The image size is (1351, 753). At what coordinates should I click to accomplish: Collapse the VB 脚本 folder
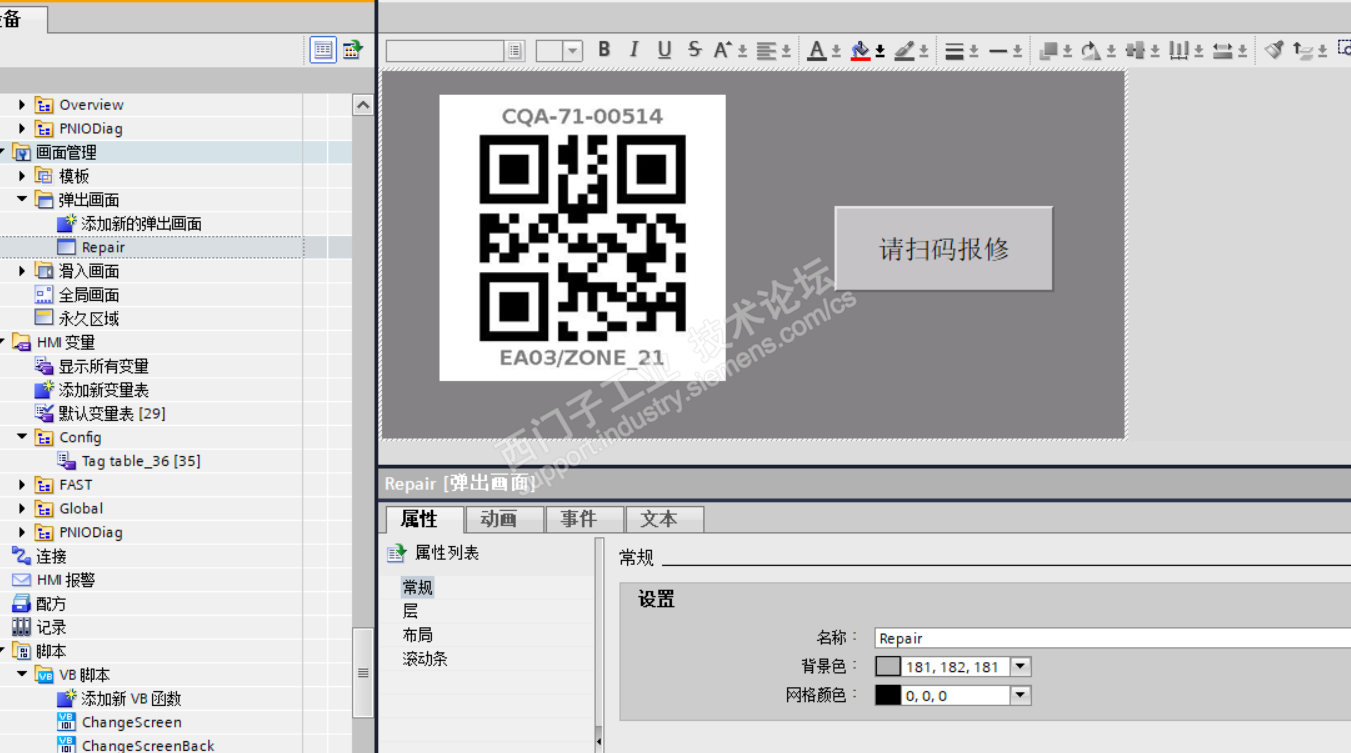coord(22,675)
